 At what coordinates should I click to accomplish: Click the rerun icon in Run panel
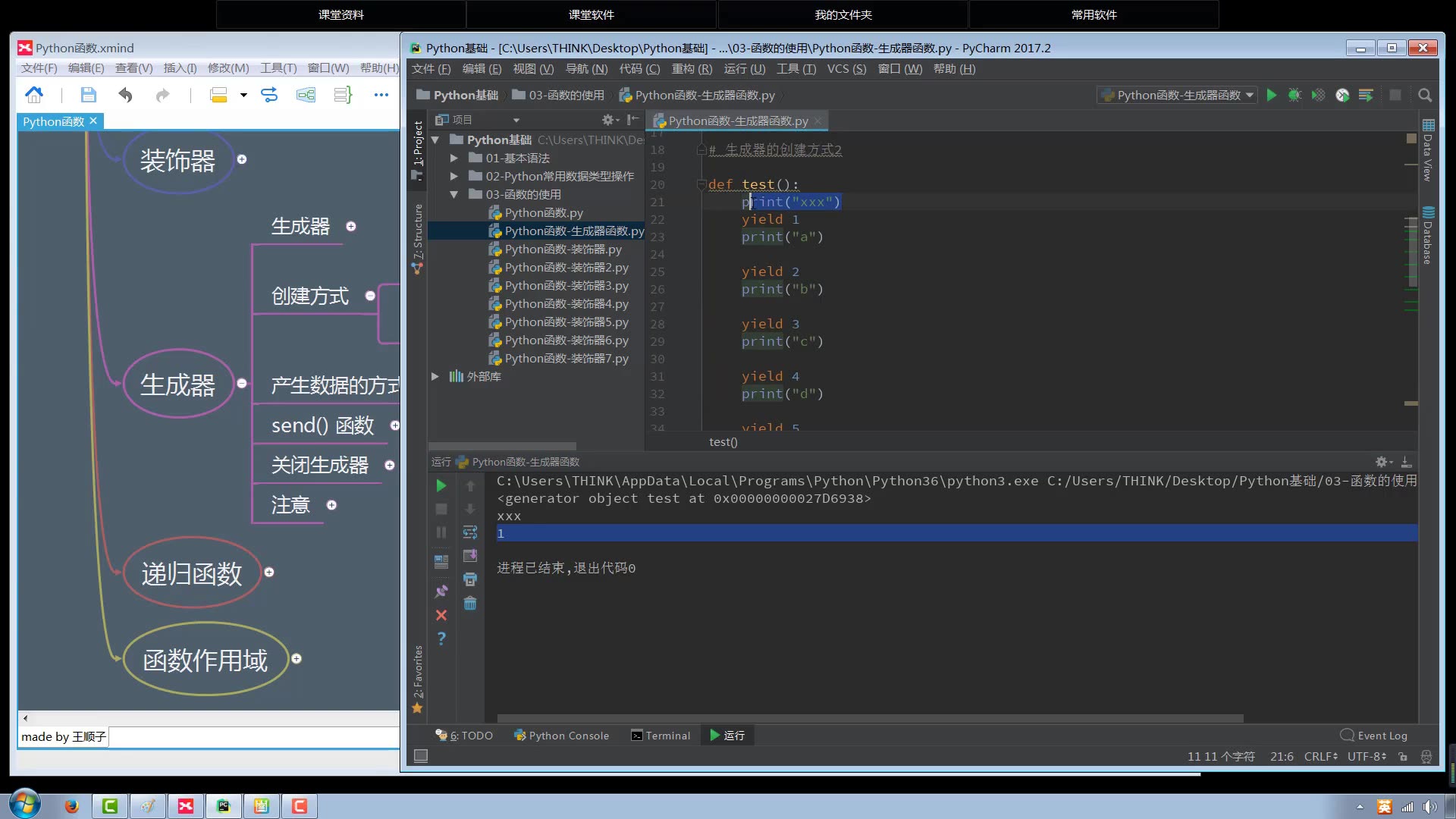(x=441, y=485)
